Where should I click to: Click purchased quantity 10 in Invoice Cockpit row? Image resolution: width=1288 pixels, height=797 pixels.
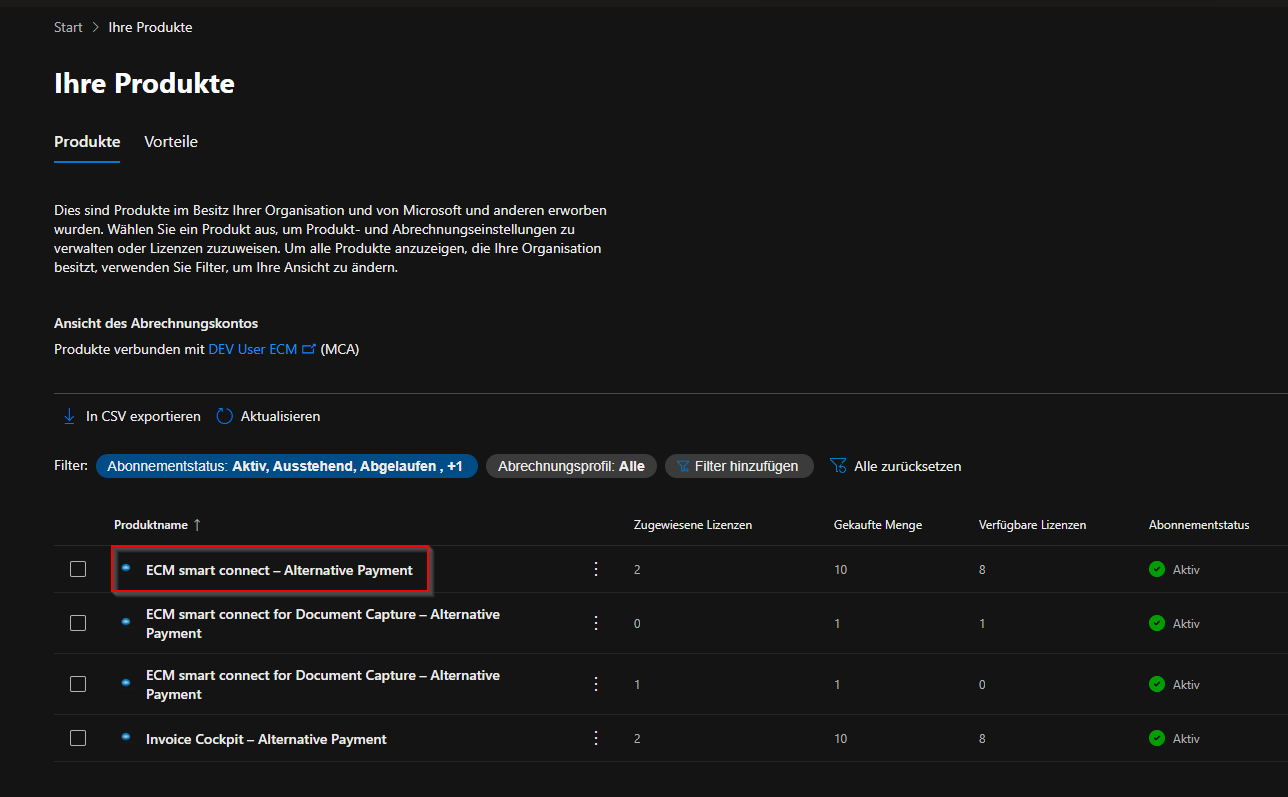(840, 739)
